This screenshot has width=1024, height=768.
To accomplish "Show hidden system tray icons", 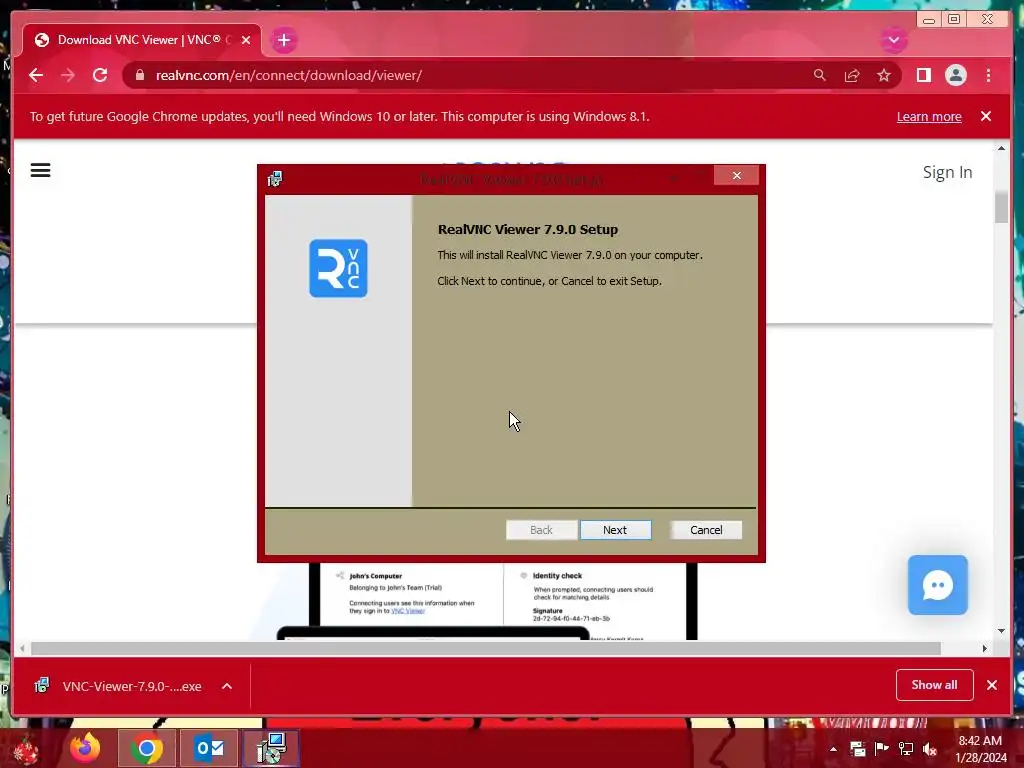I will click(833, 749).
